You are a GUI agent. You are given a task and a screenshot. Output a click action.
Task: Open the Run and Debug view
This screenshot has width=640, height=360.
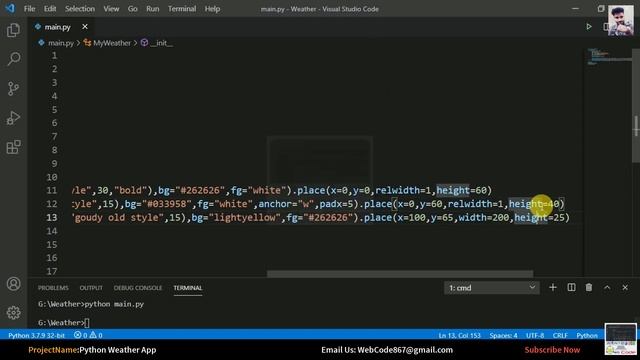click(x=13, y=118)
